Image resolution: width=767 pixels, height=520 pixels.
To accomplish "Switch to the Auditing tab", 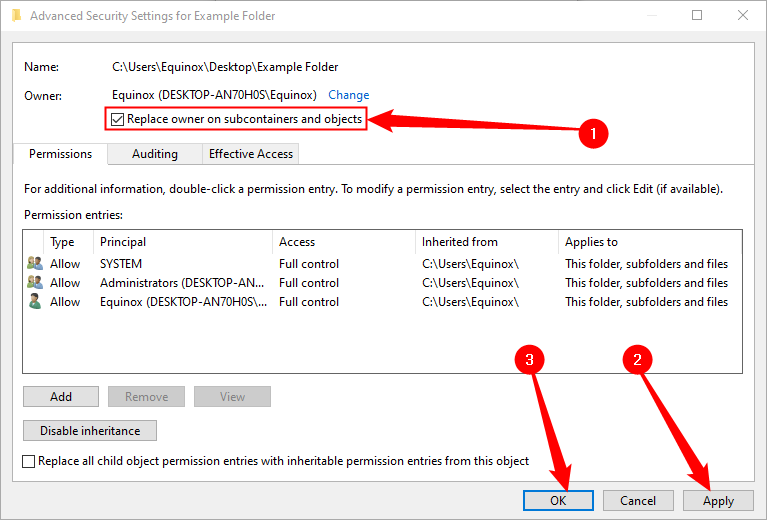I will point(154,154).
